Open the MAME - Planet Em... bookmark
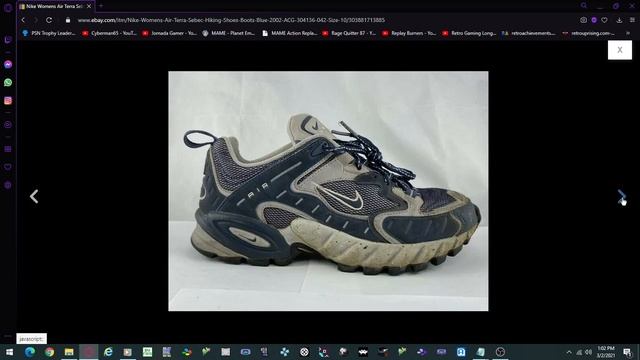The height and width of the screenshot is (360, 640). coord(229,33)
